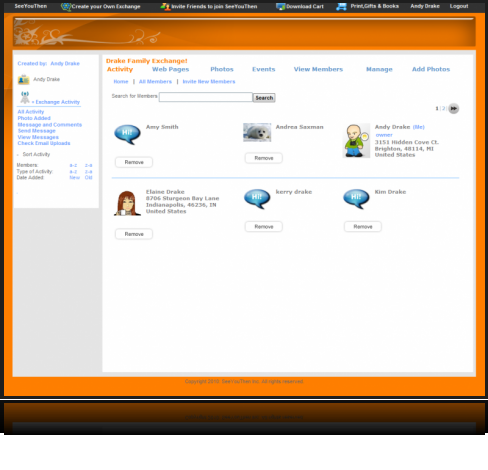
Task: Open the Photos tab
Action: [222, 69]
